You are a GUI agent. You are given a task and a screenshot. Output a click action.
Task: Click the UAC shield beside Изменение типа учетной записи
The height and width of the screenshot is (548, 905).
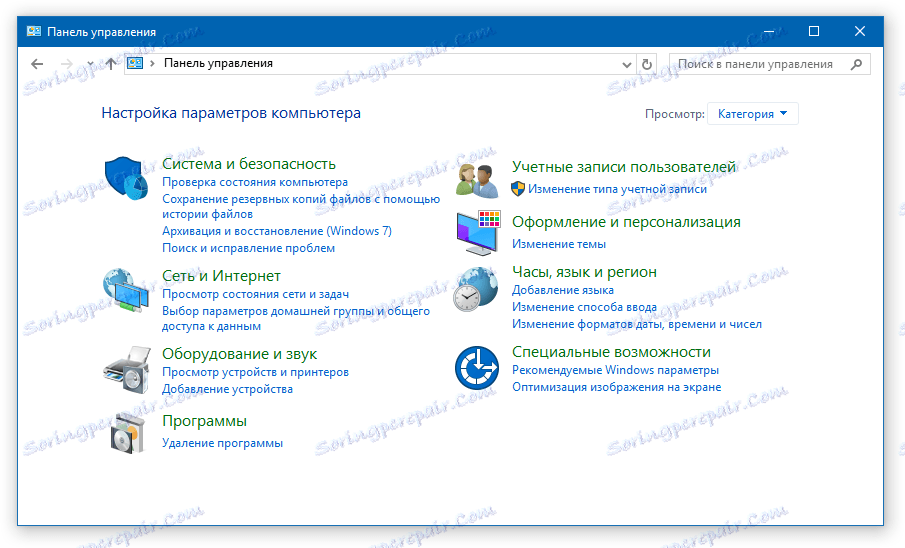[x=518, y=189]
